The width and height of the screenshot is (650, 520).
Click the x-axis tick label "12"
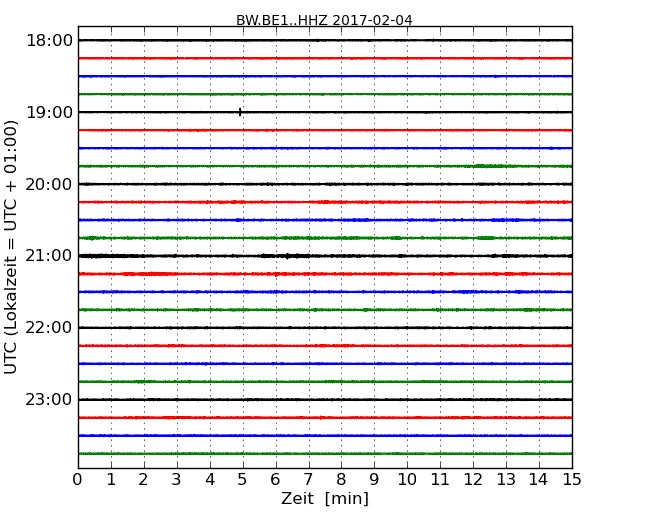point(473,480)
